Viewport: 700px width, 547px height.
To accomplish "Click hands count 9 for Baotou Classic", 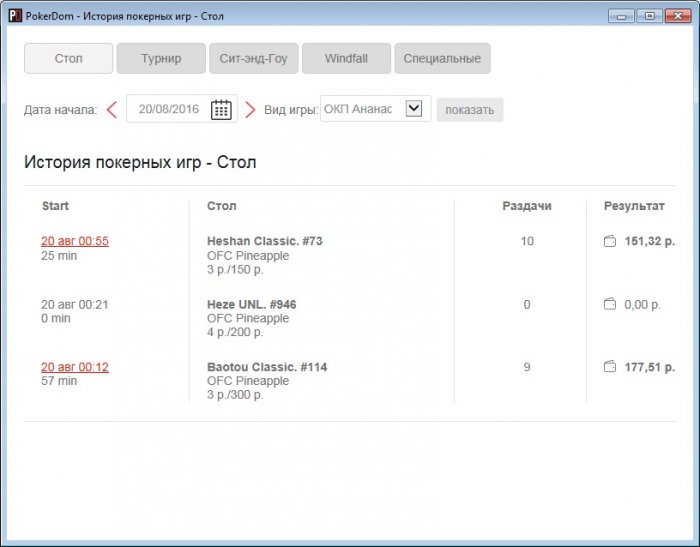I will pos(527,367).
